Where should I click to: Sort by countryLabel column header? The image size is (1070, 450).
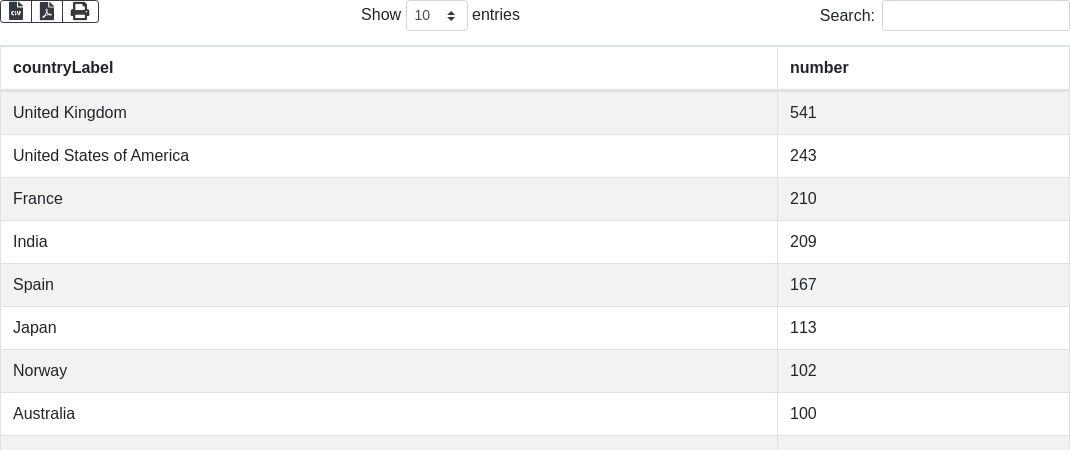[63, 68]
